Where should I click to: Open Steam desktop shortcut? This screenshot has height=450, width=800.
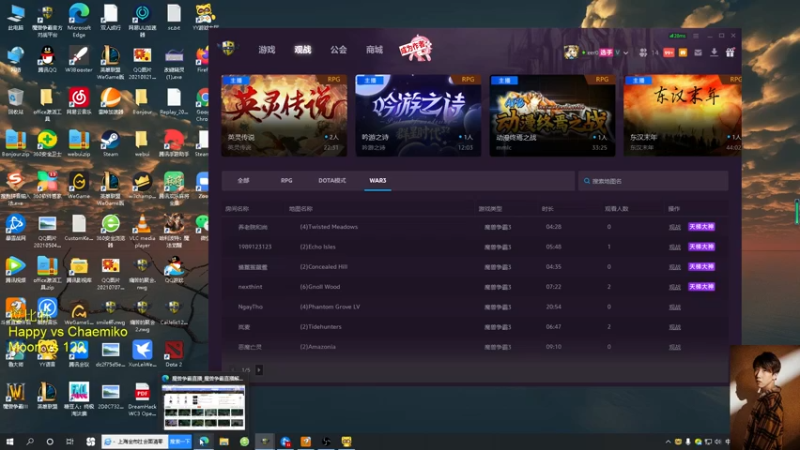(x=110, y=144)
